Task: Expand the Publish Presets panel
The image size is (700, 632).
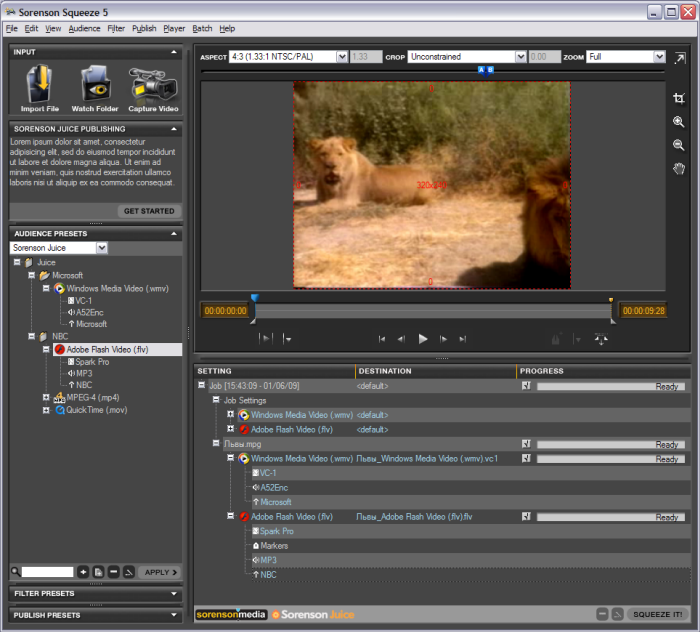Action: tap(174, 615)
